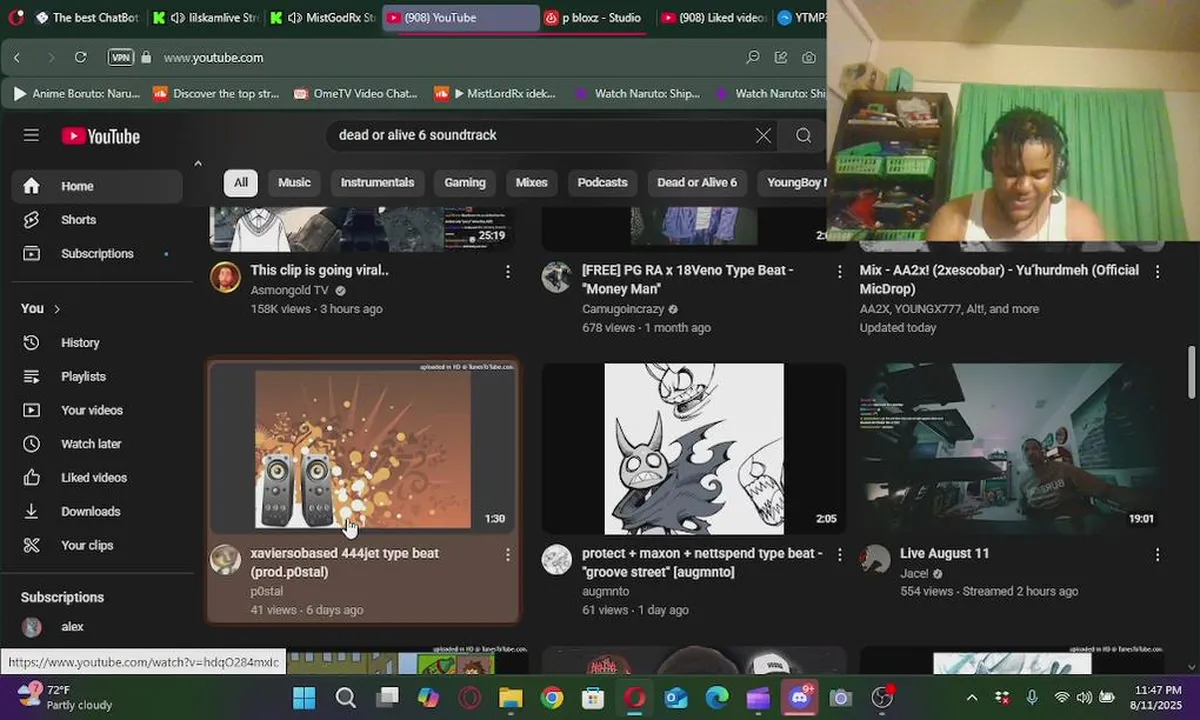Click the snapshot camera icon in address bar
The image size is (1200, 720).
808,58
